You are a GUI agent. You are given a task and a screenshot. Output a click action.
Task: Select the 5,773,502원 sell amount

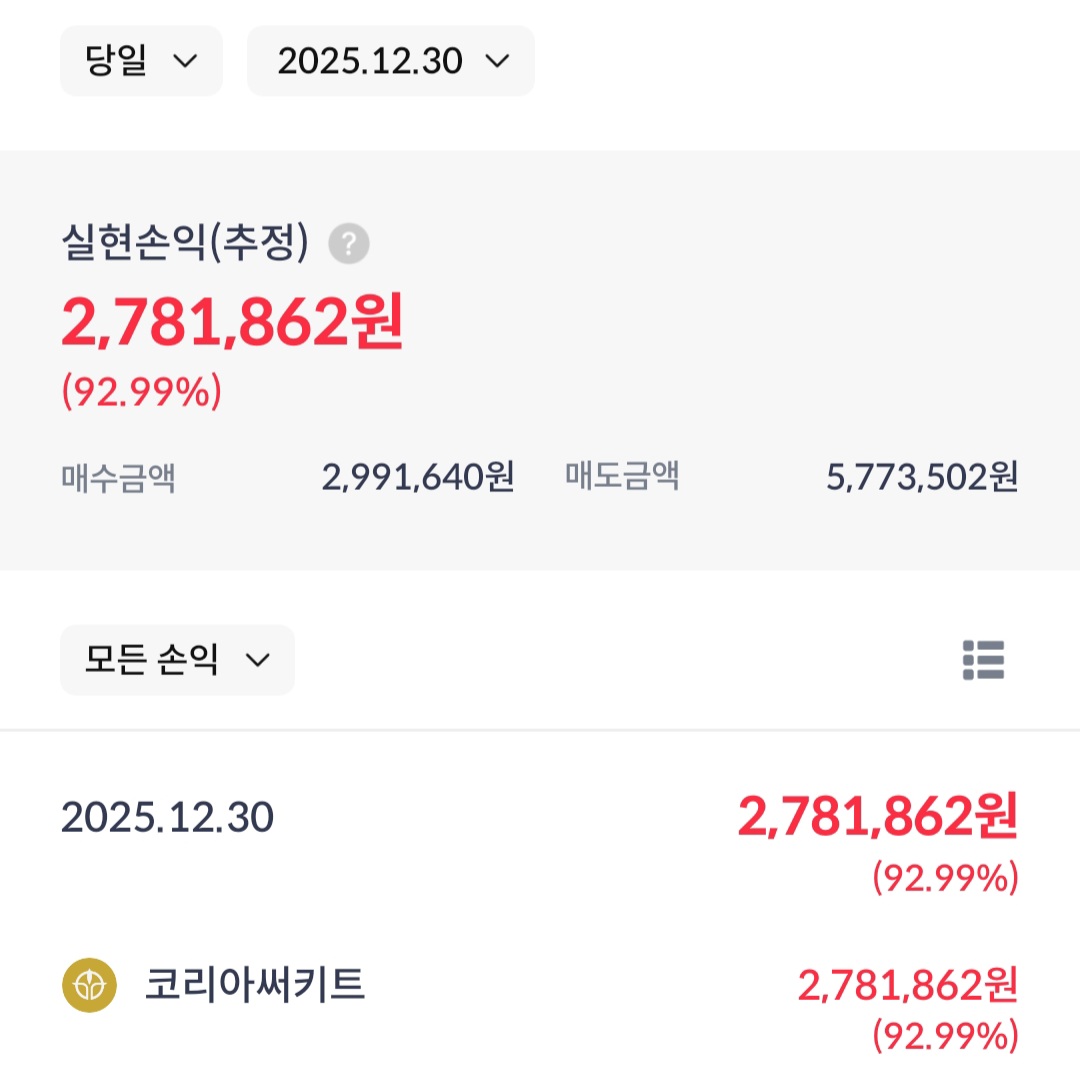[922, 477]
